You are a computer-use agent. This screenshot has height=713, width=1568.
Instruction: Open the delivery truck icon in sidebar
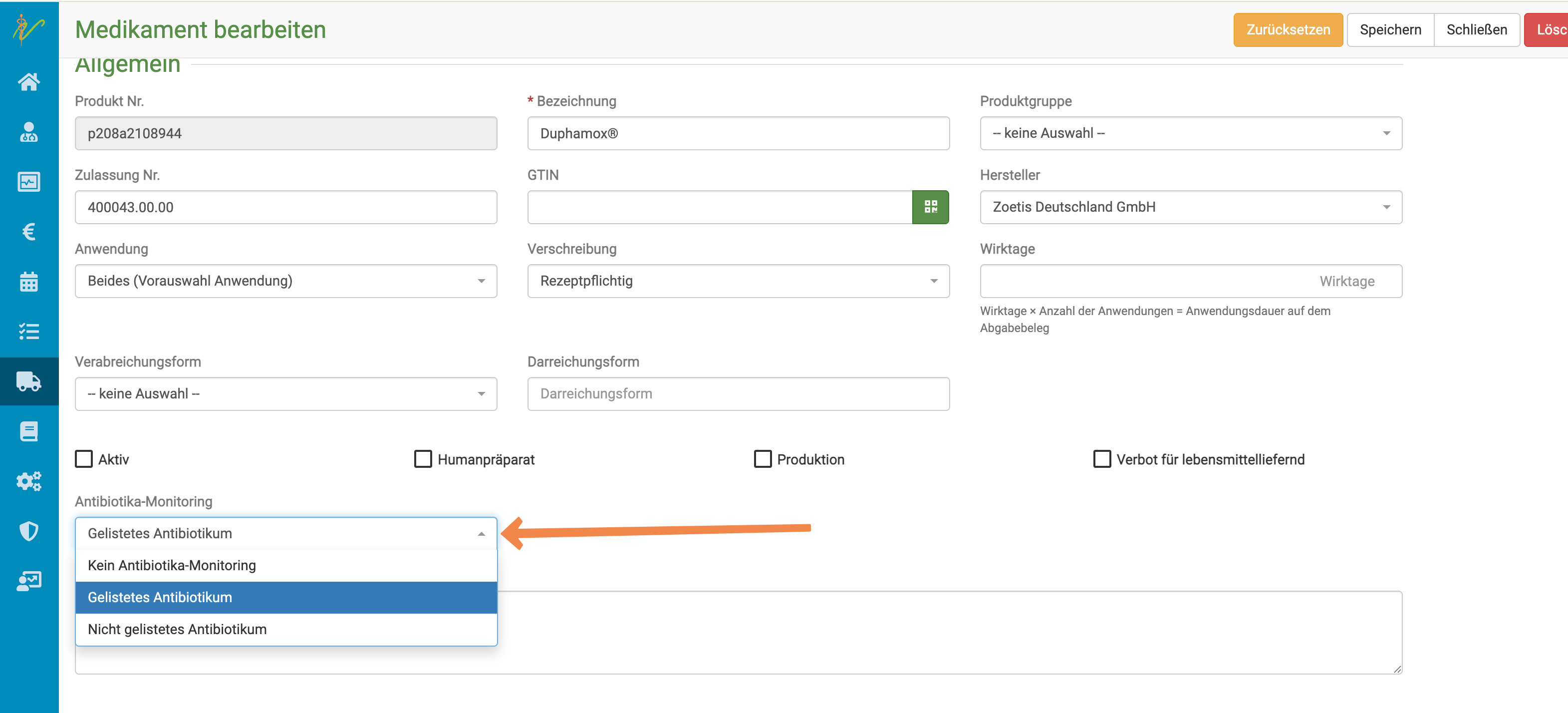point(28,381)
